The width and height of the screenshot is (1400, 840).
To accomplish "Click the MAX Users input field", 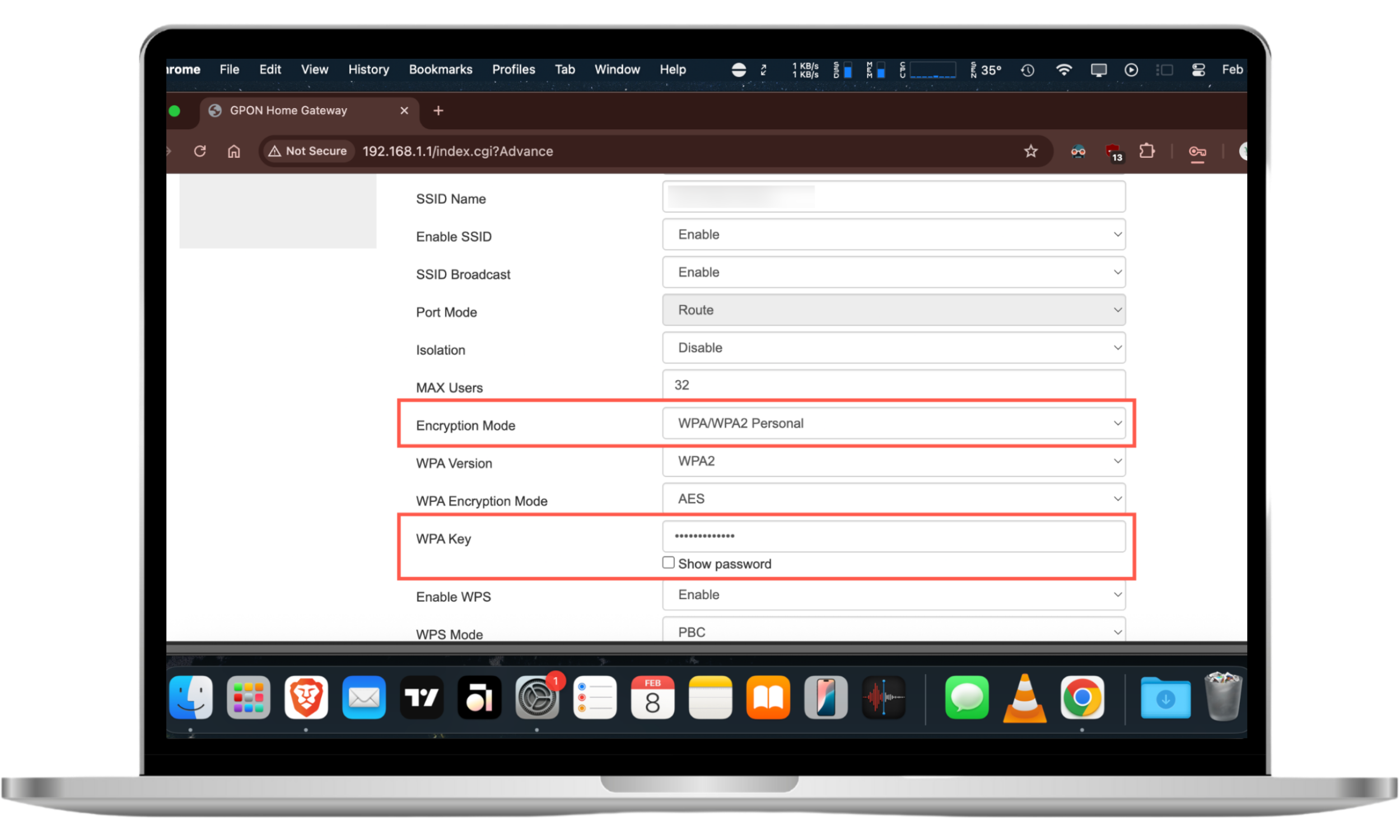I will (x=893, y=385).
